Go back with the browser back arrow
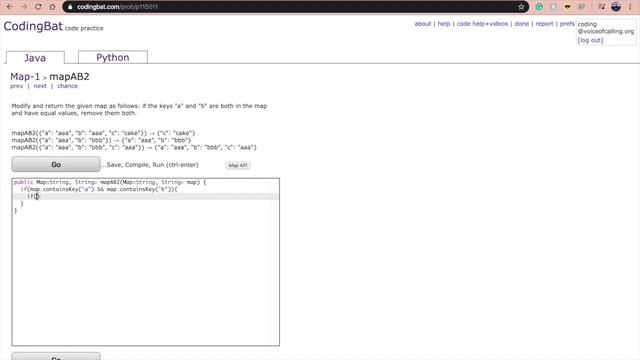 pos(10,7)
